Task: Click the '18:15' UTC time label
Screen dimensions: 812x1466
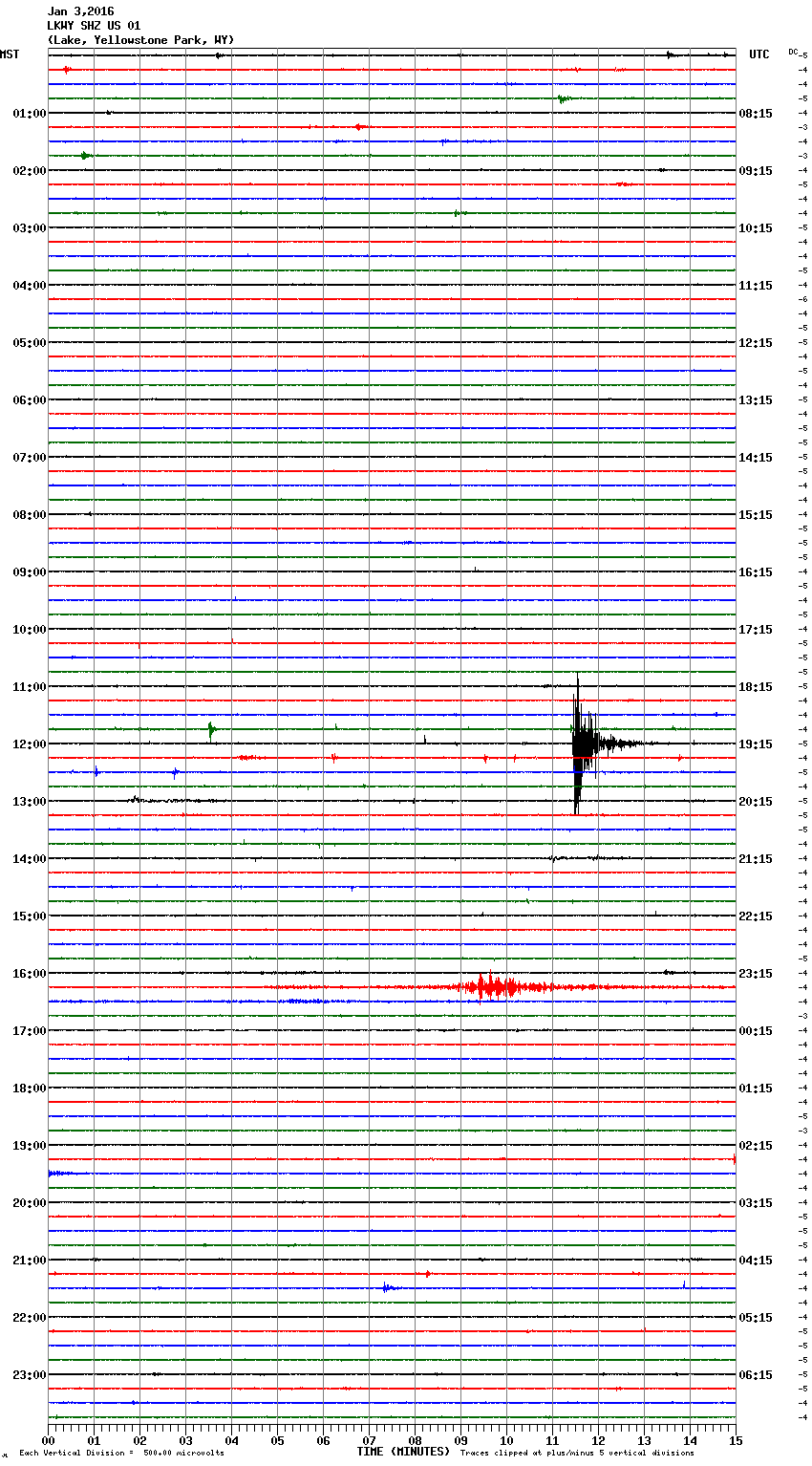Action: (x=756, y=687)
